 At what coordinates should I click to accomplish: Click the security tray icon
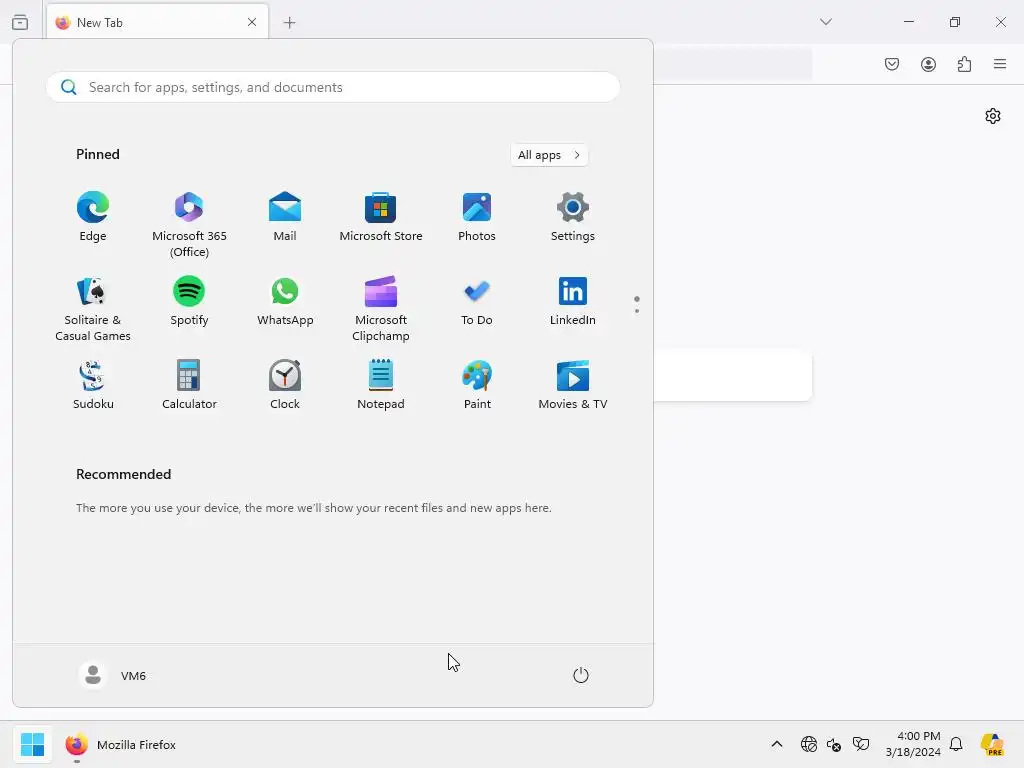pos(861,744)
